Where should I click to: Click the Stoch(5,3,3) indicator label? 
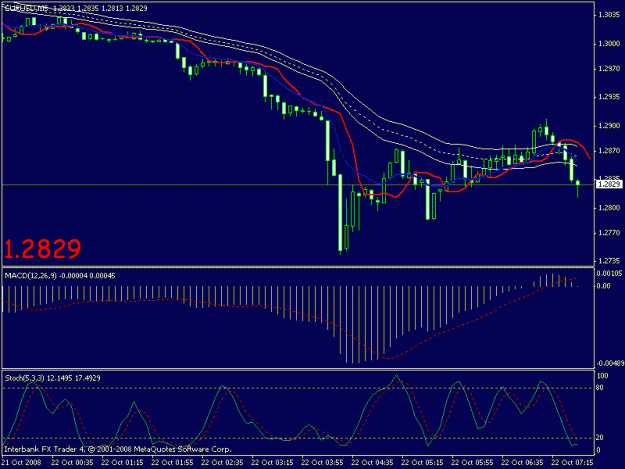(24, 378)
